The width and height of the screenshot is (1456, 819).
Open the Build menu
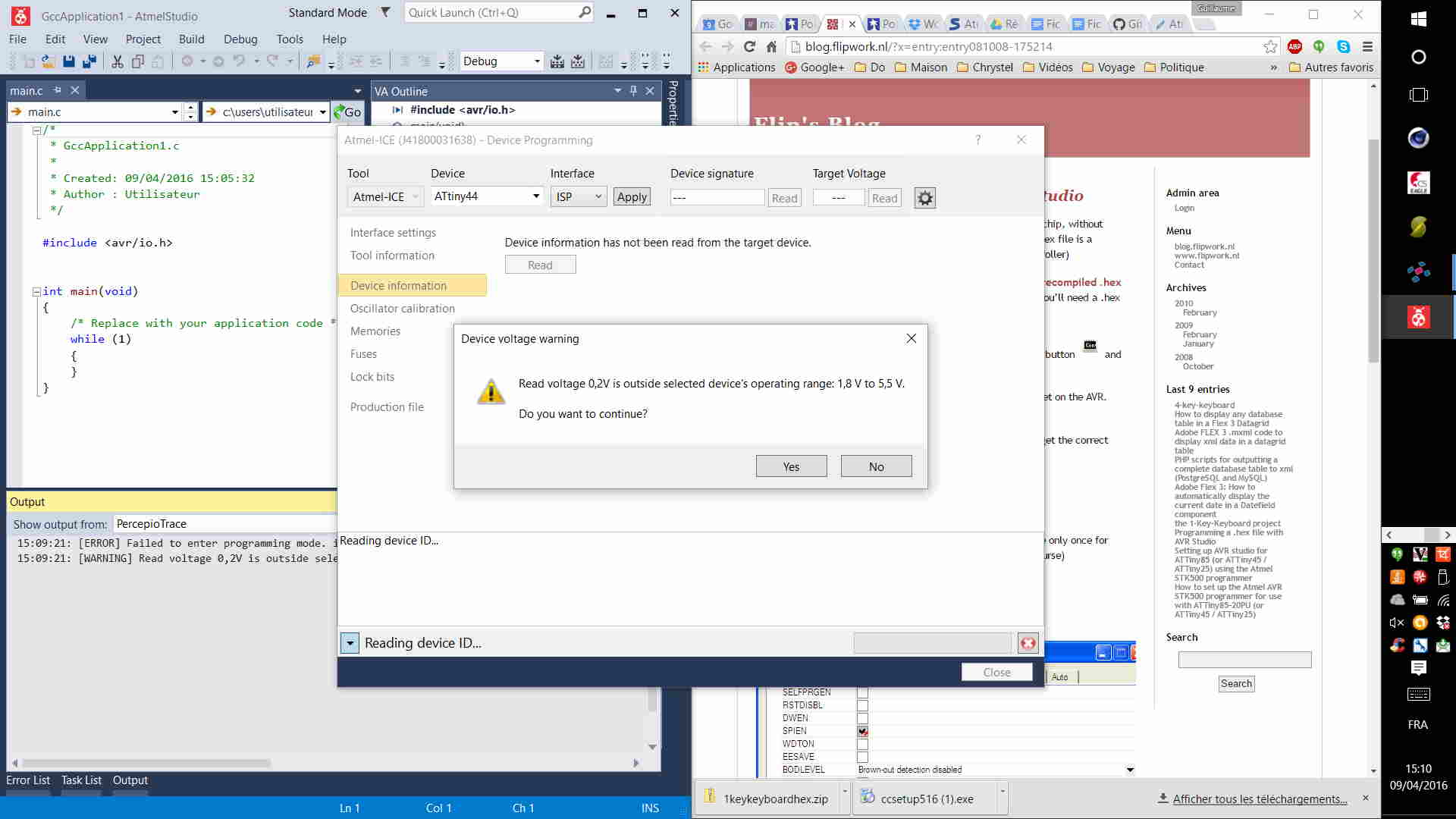(x=191, y=39)
